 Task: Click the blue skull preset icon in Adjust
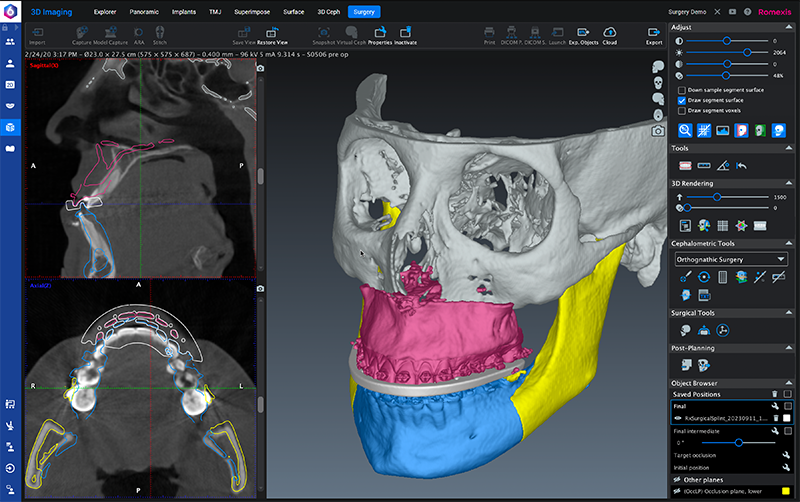[x=779, y=131]
